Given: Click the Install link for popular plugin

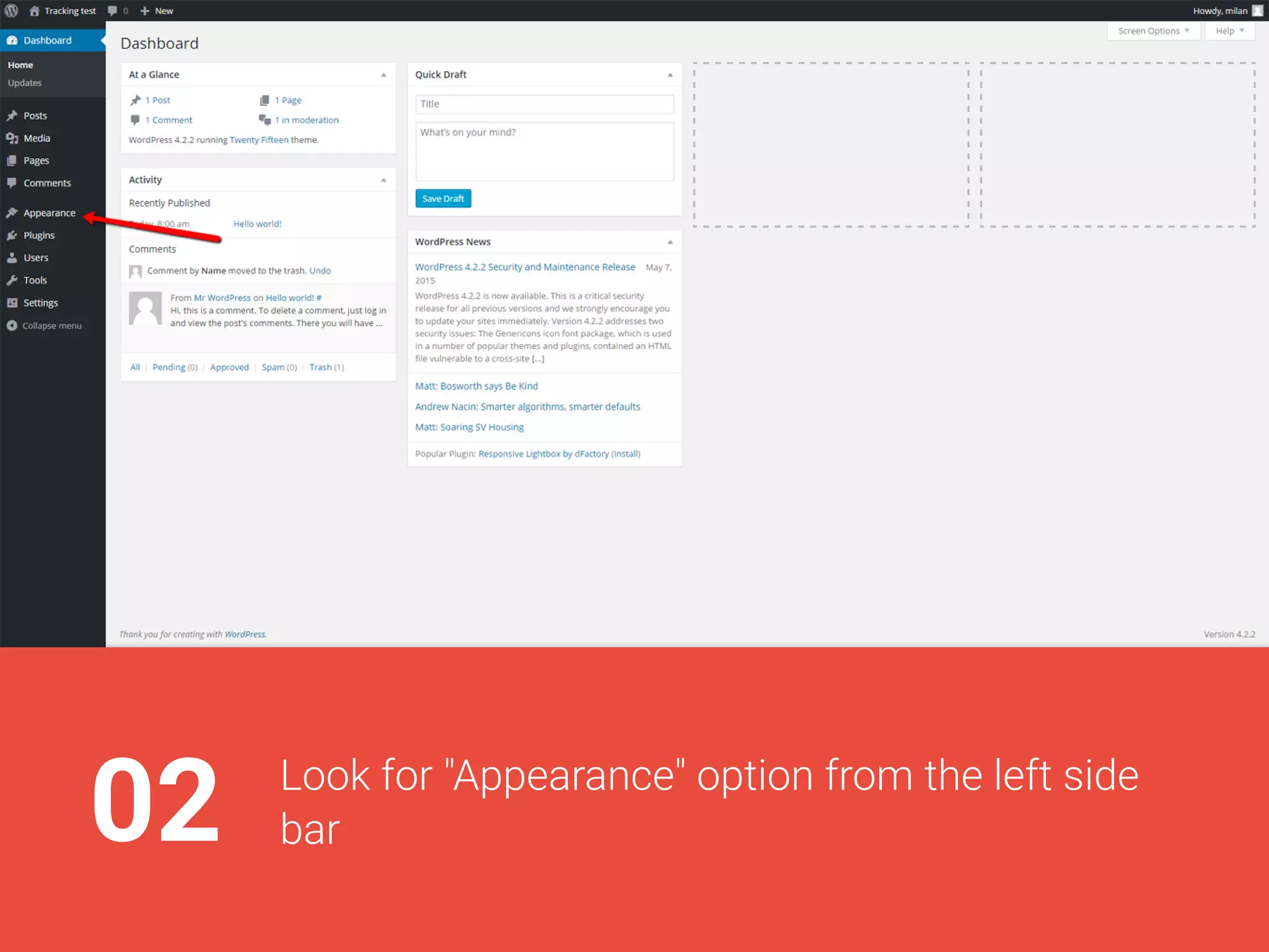Looking at the screenshot, I should (x=626, y=454).
